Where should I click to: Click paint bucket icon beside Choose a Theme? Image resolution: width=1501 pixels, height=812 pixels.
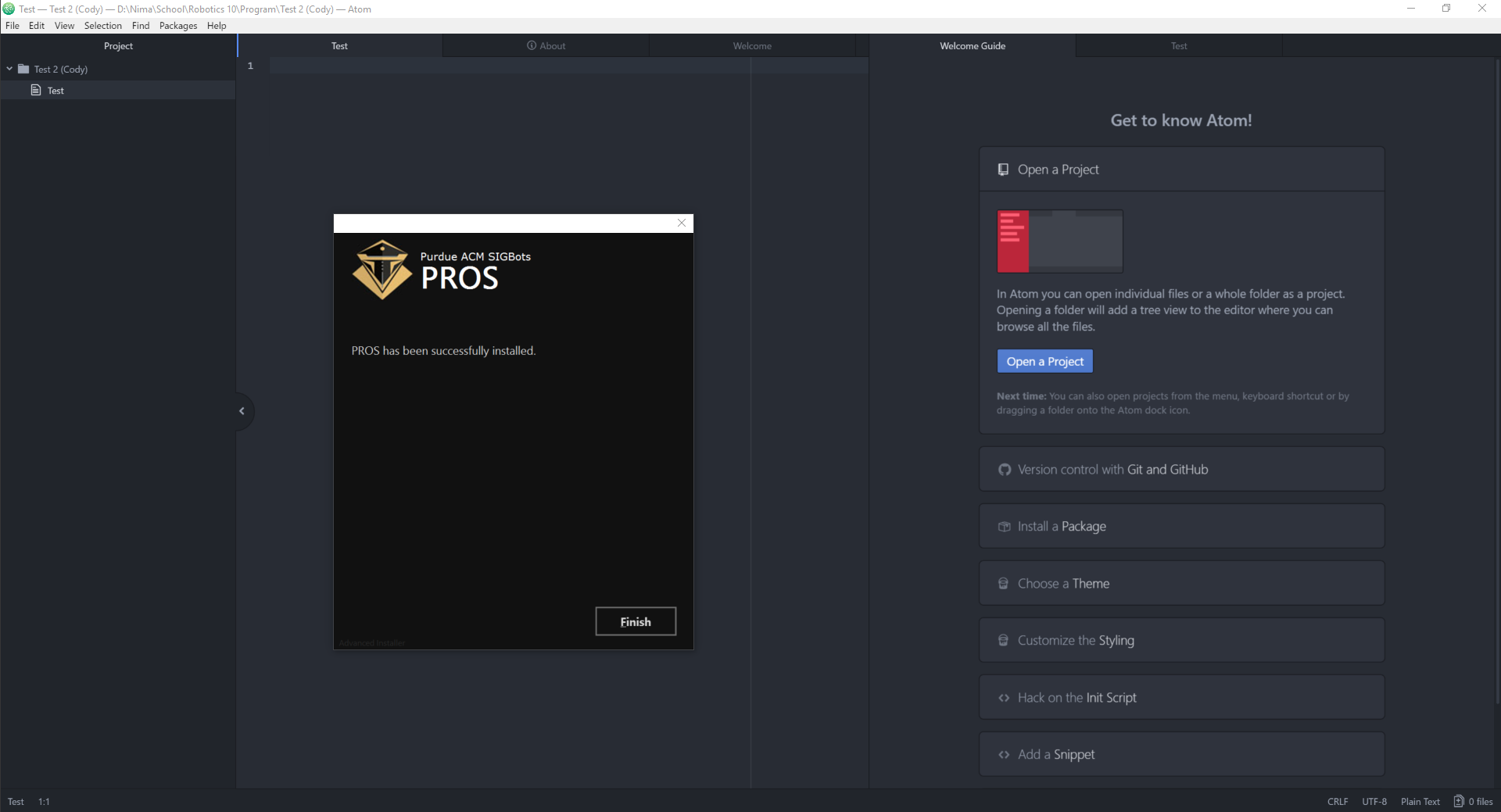[x=1003, y=583]
